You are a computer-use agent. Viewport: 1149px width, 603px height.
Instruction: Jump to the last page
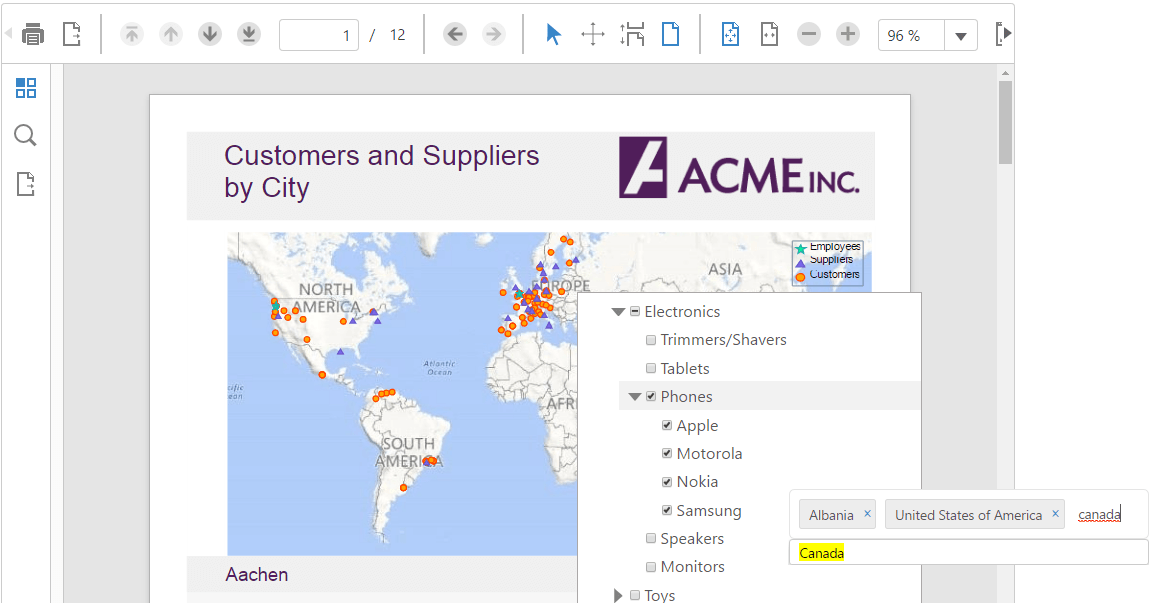coord(248,33)
